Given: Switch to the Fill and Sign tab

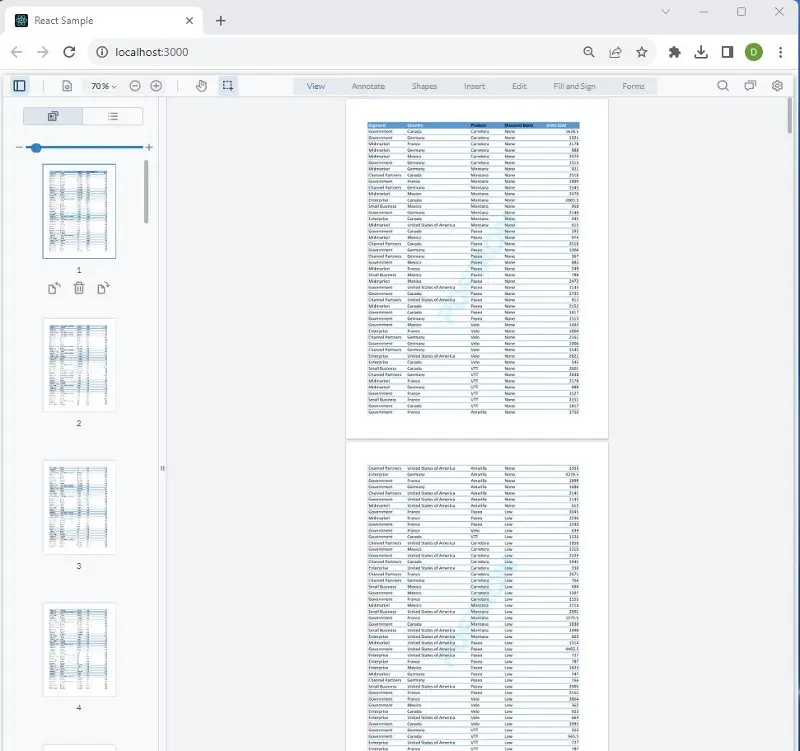Looking at the screenshot, I should [574, 86].
